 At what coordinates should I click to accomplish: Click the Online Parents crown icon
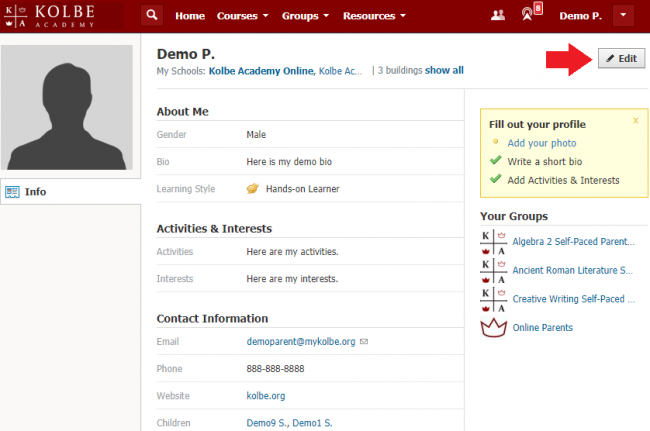coord(492,327)
